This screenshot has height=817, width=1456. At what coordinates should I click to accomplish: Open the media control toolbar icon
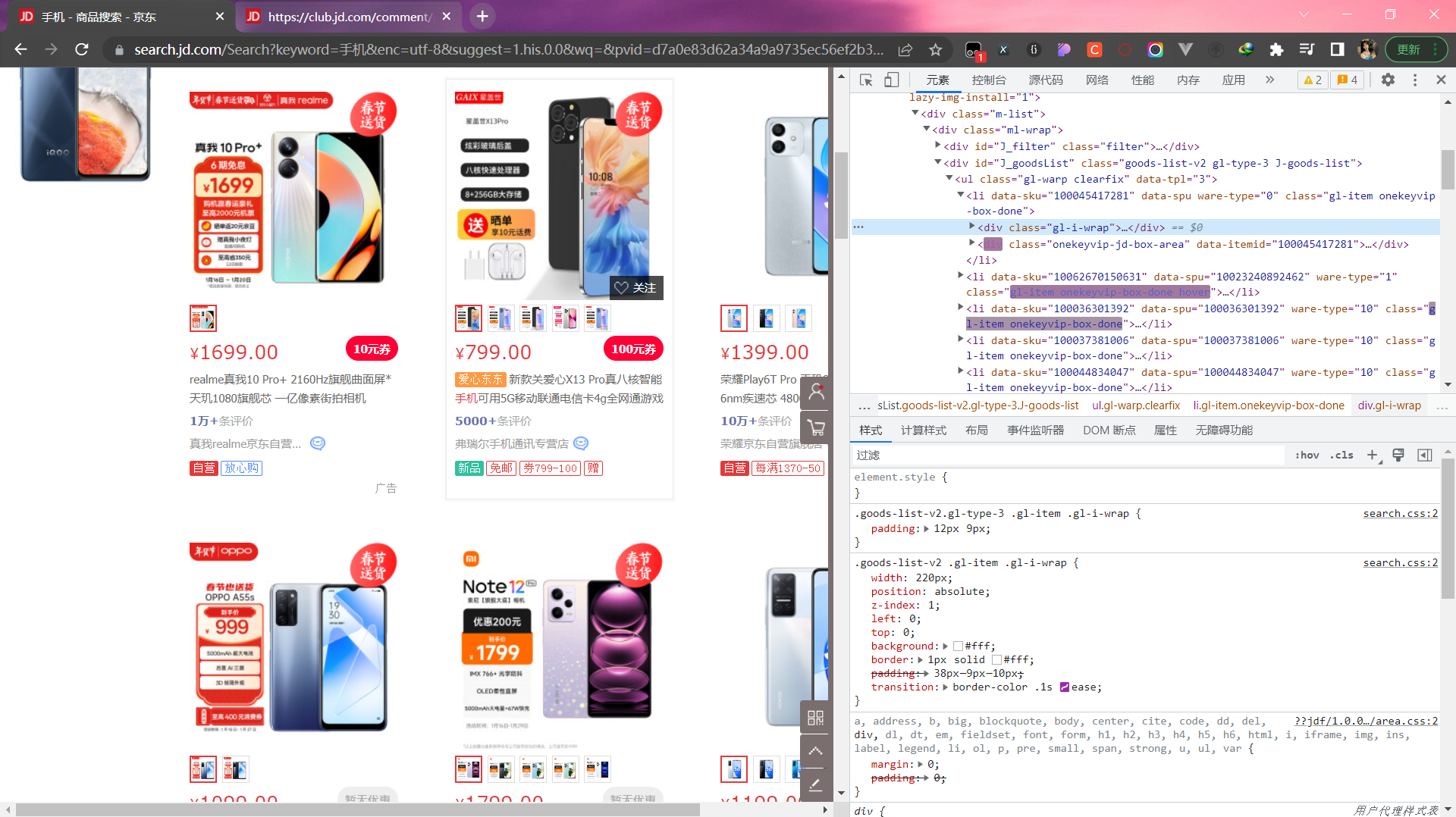point(1307,49)
